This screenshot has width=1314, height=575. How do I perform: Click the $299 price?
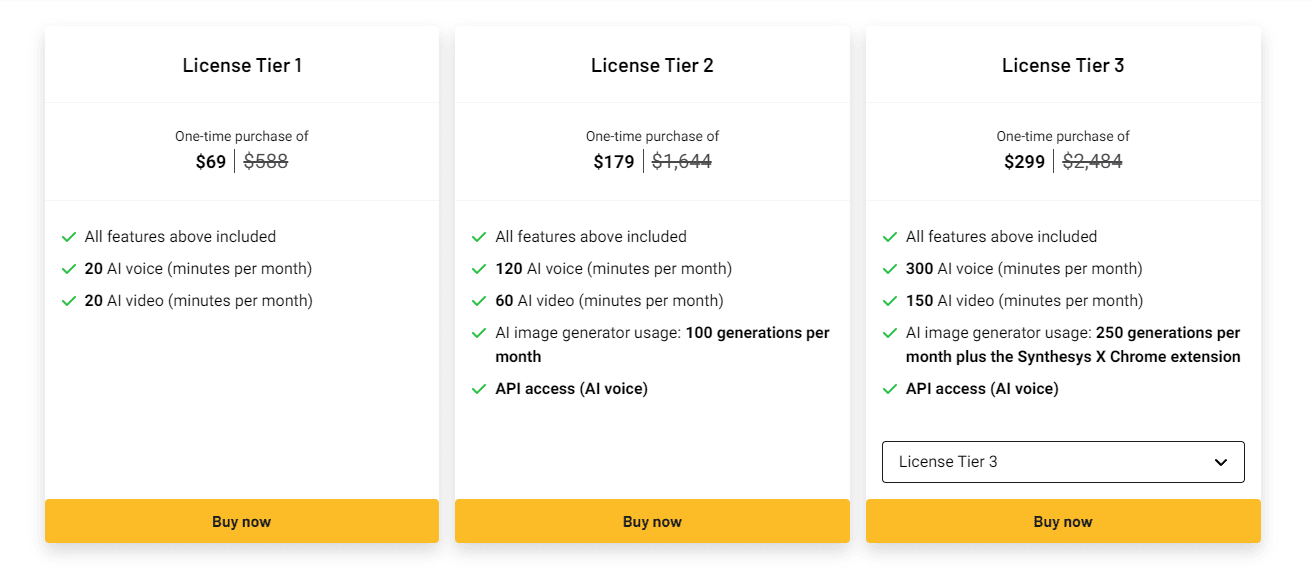(x=1025, y=162)
